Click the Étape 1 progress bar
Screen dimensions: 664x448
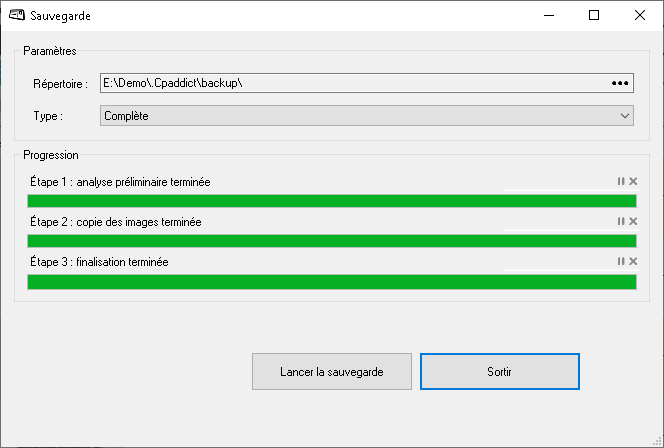(x=331, y=201)
